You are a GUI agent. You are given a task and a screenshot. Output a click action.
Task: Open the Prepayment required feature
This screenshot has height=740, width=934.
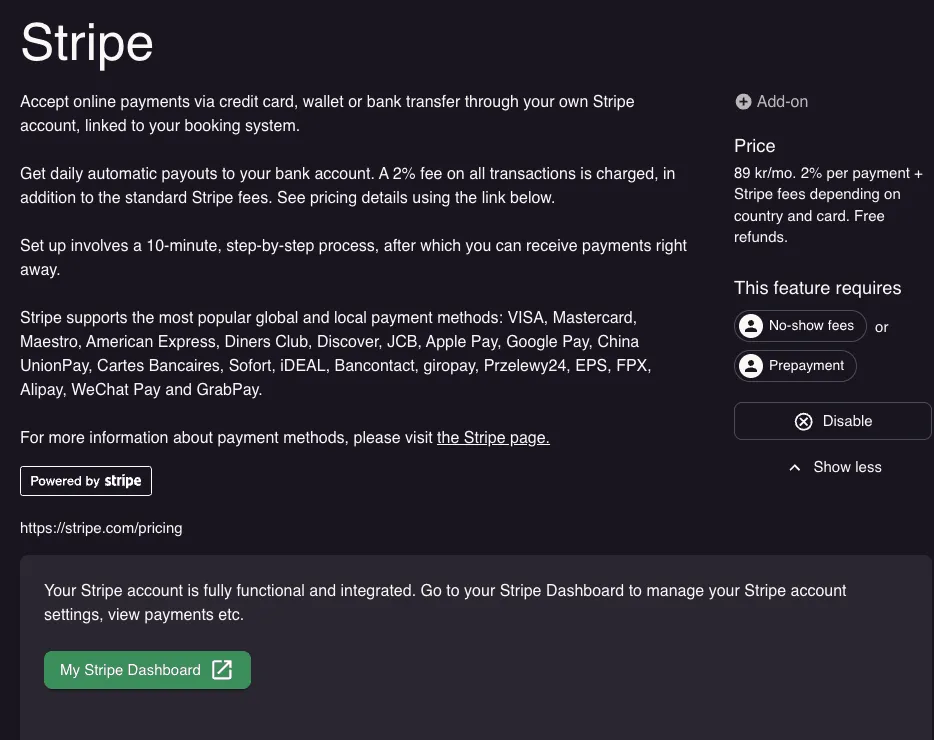(x=795, y=366)
